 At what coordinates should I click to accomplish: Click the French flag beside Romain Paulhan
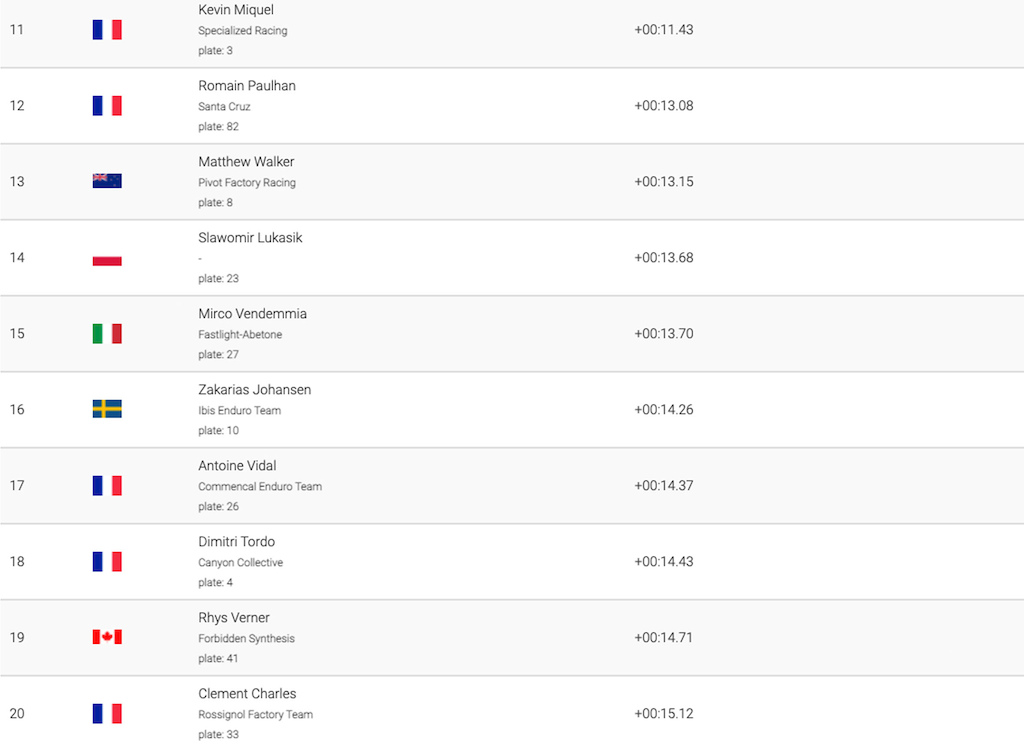point(107,105)
